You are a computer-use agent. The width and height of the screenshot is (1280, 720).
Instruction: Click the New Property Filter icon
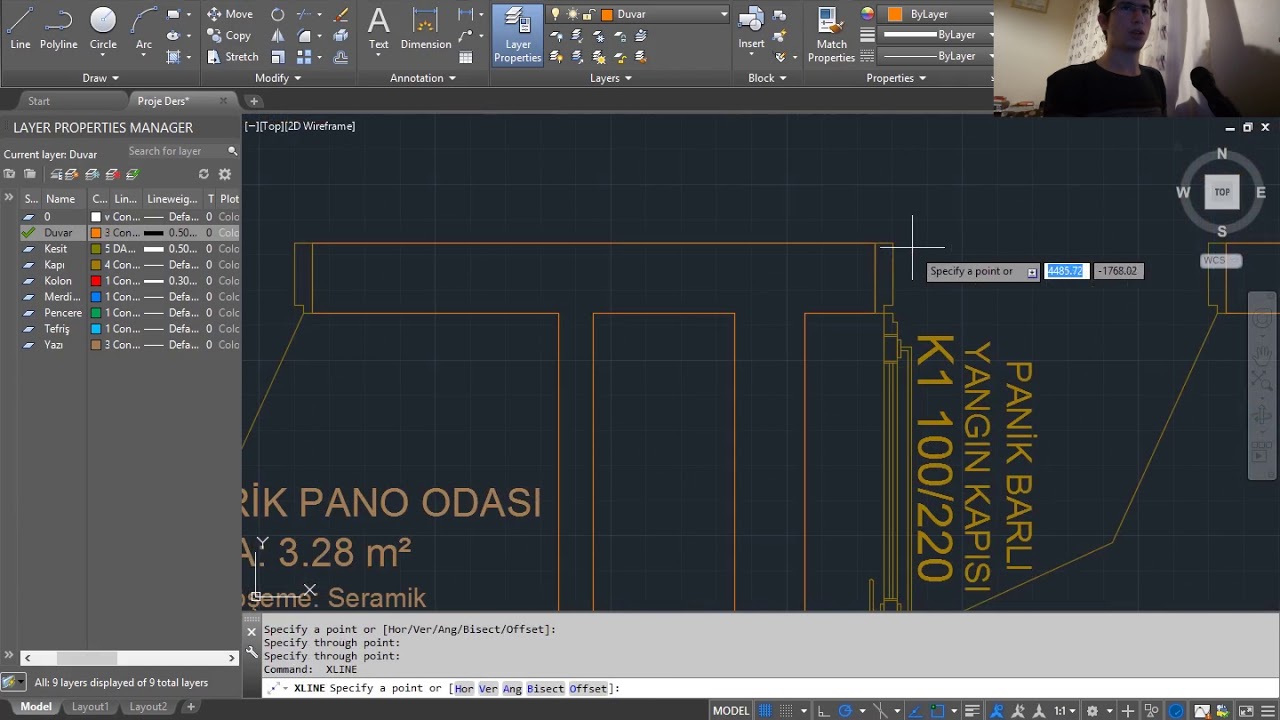10,174
